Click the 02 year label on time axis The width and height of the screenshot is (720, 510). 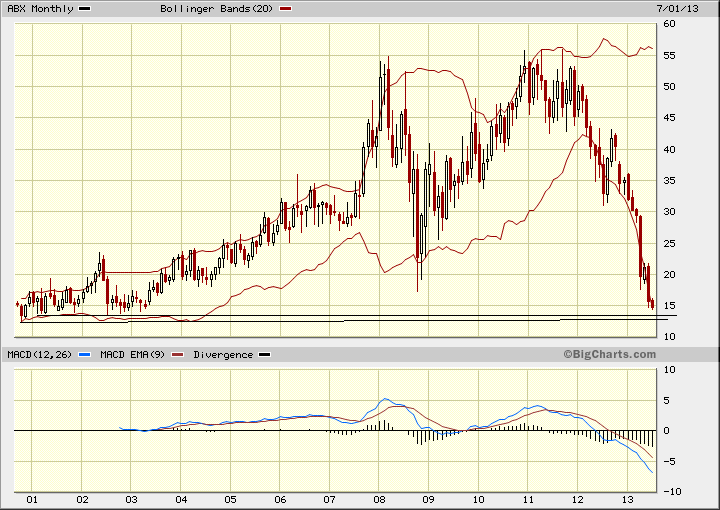(x=82, y=500)
